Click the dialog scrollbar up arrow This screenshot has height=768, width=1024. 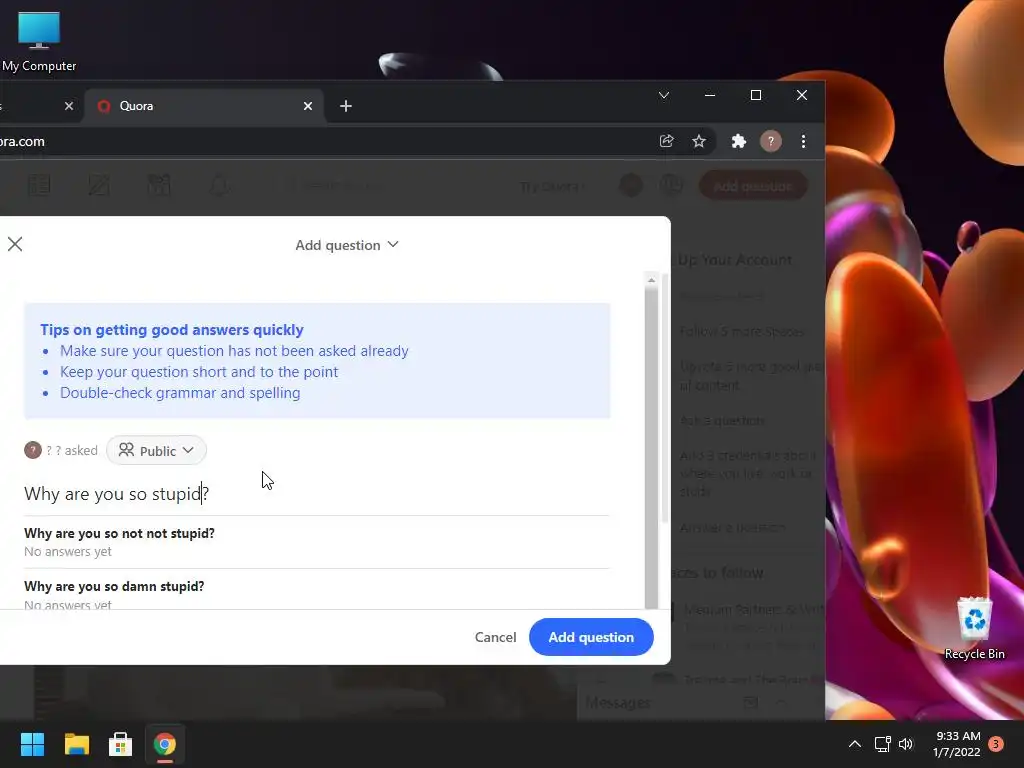(651, 280)
